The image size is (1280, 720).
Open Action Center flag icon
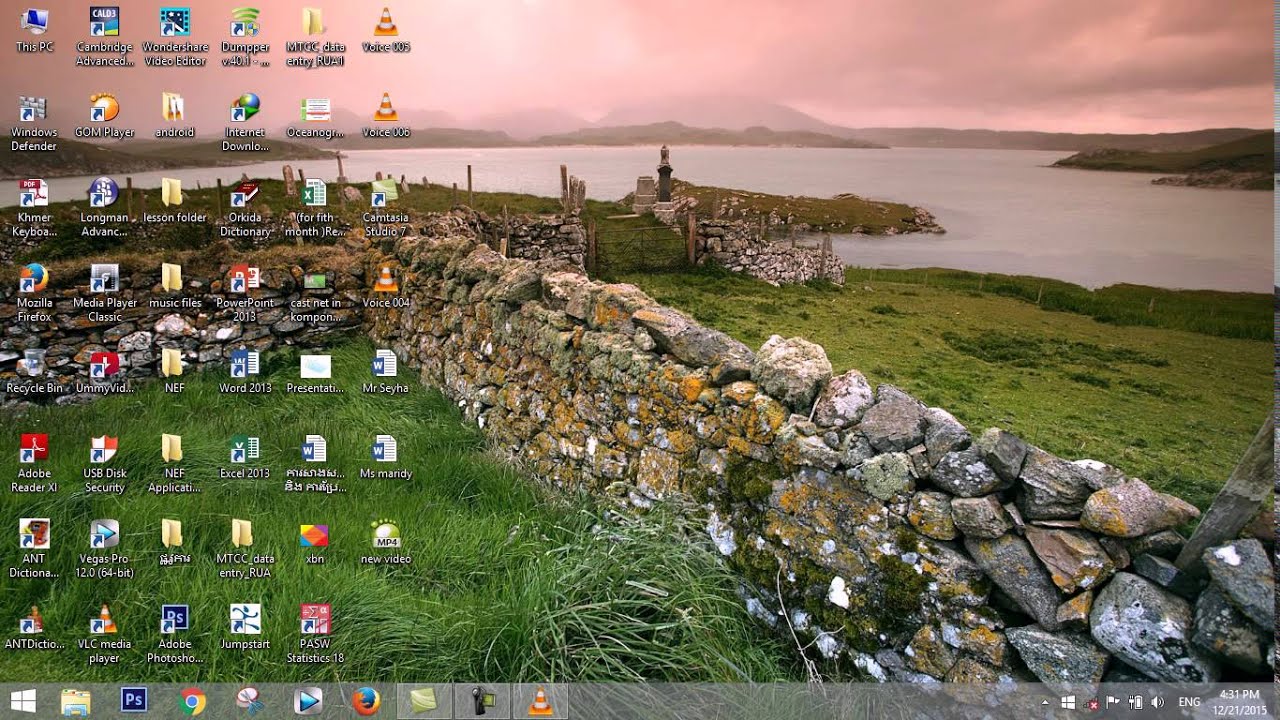1113,702
